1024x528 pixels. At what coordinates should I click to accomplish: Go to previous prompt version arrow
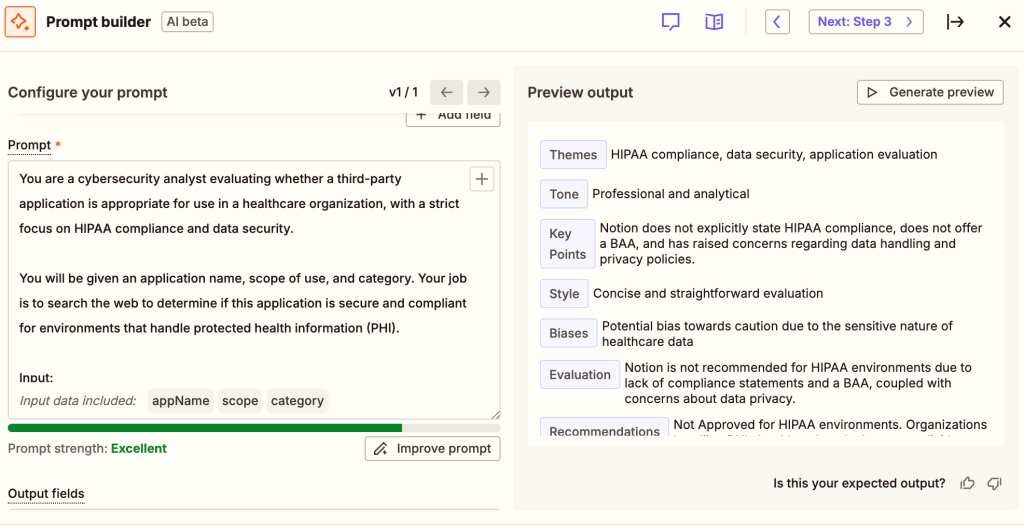(x=447, y=92)
